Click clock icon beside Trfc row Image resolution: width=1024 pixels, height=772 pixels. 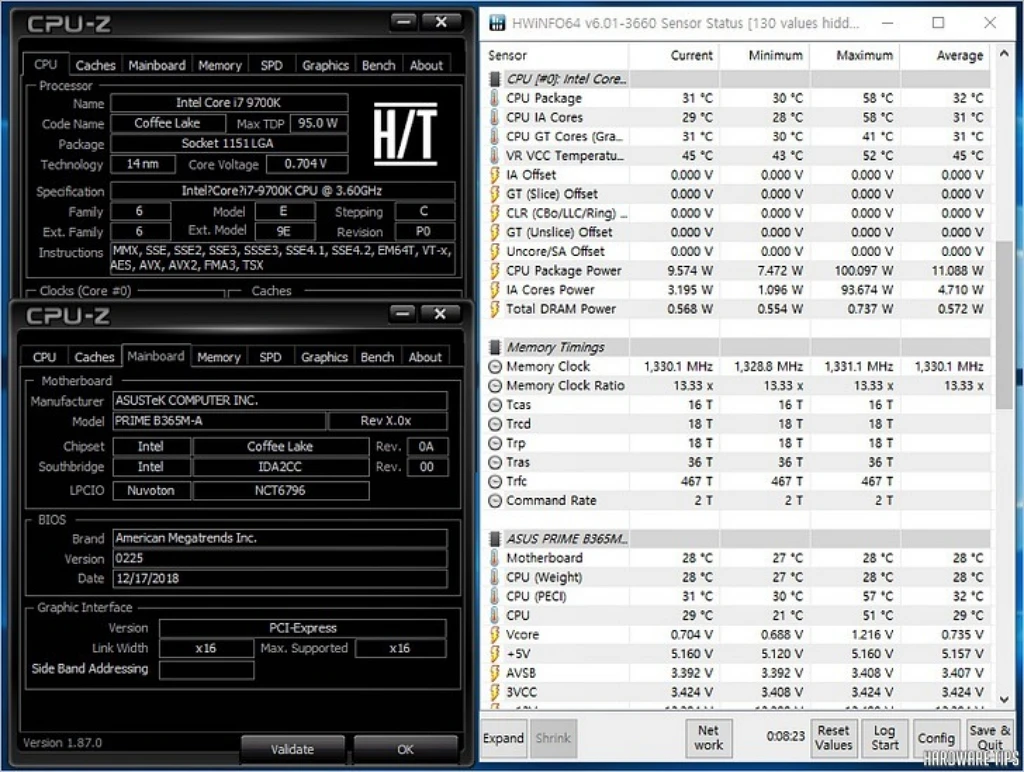coord(495,482)
